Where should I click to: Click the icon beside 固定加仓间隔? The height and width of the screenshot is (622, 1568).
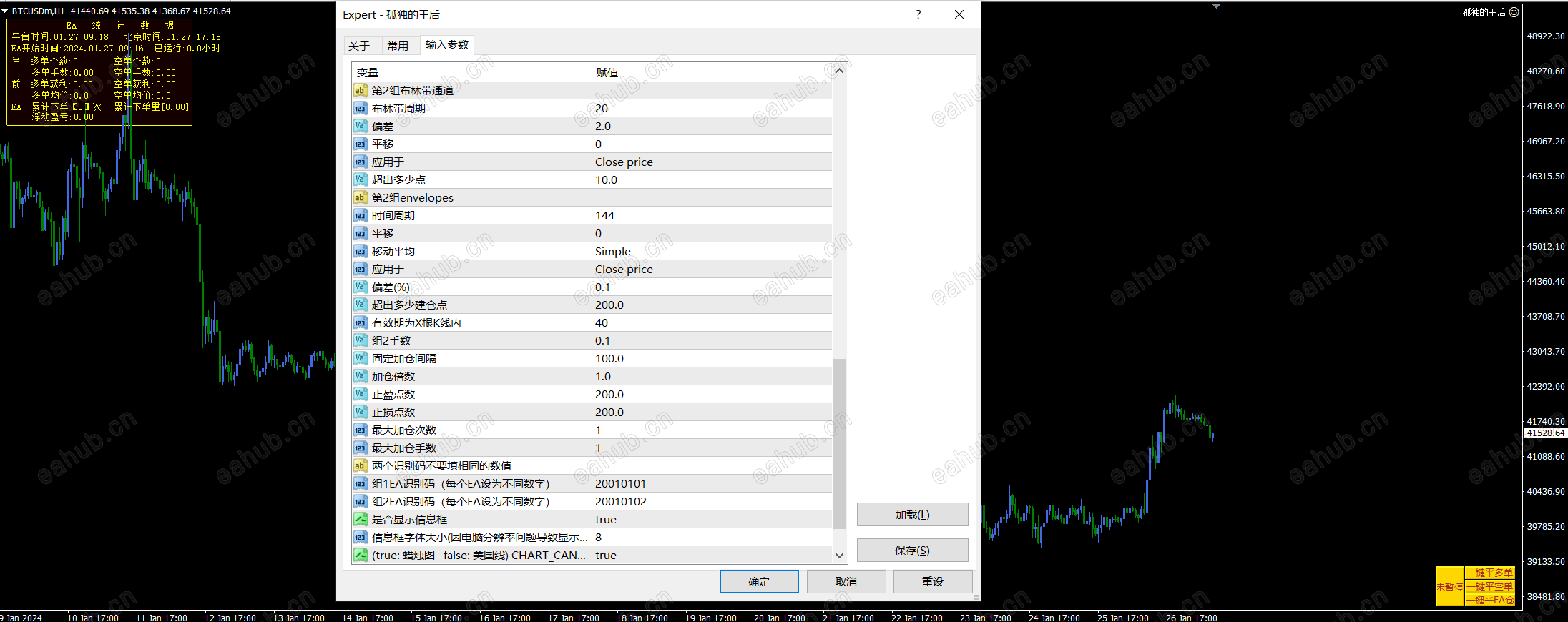click(x=360, y=359)
